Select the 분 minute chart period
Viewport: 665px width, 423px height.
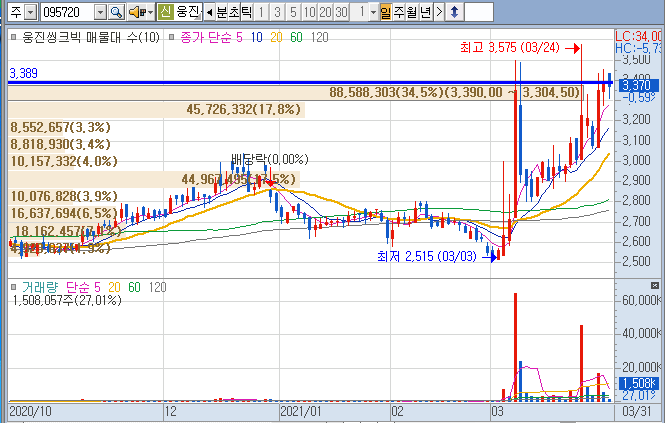222,12
